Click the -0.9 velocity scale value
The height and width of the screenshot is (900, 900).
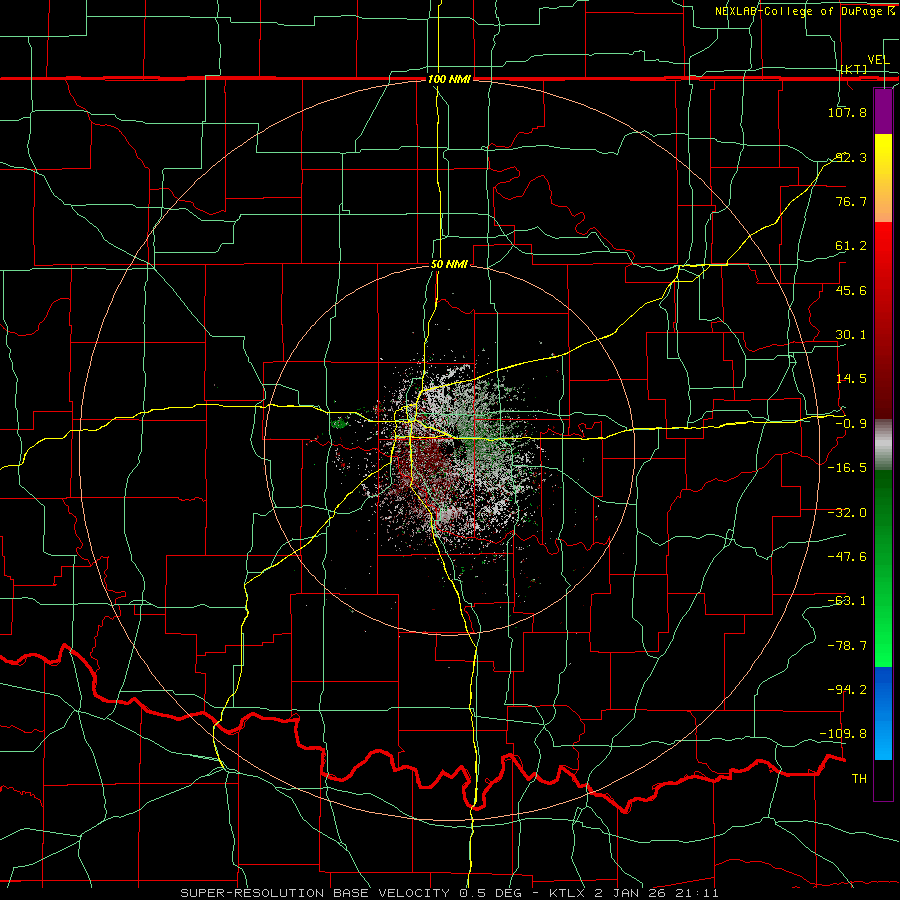[850, 424]
